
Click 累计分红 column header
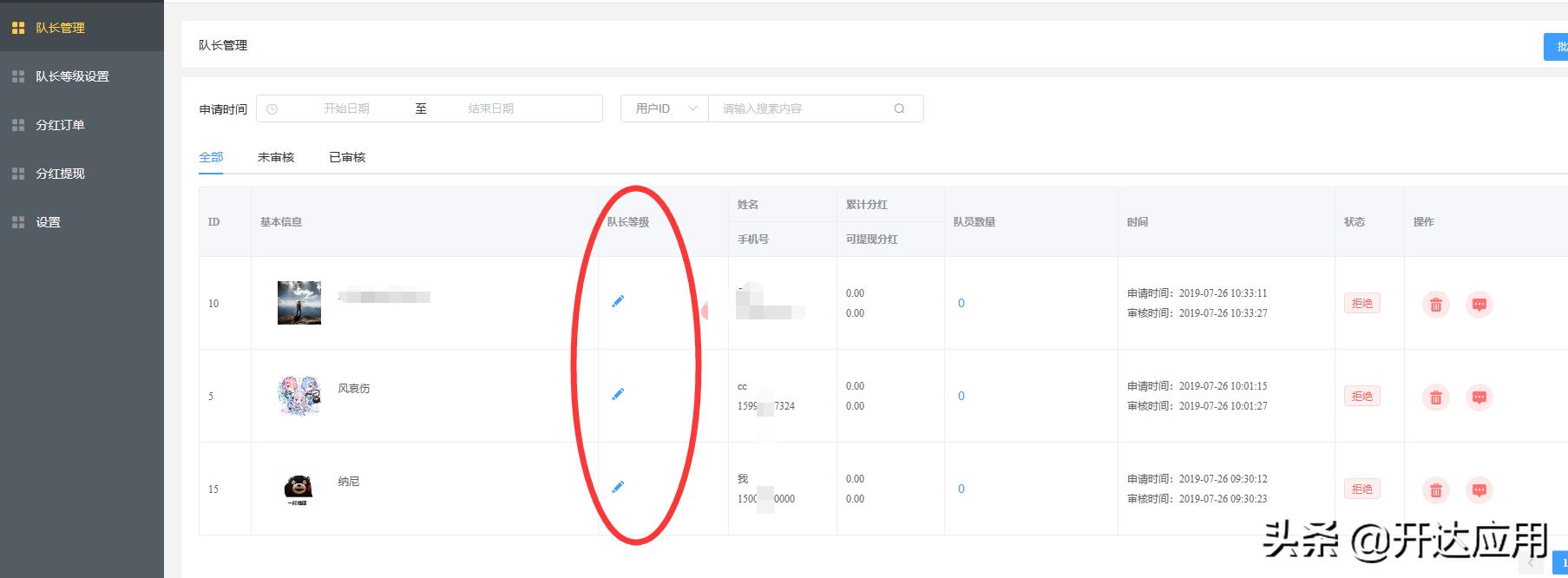[867, 204]
